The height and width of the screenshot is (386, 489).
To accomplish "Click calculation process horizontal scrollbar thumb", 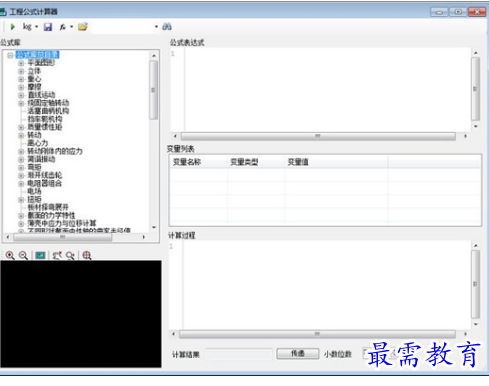I will point(317,334).
